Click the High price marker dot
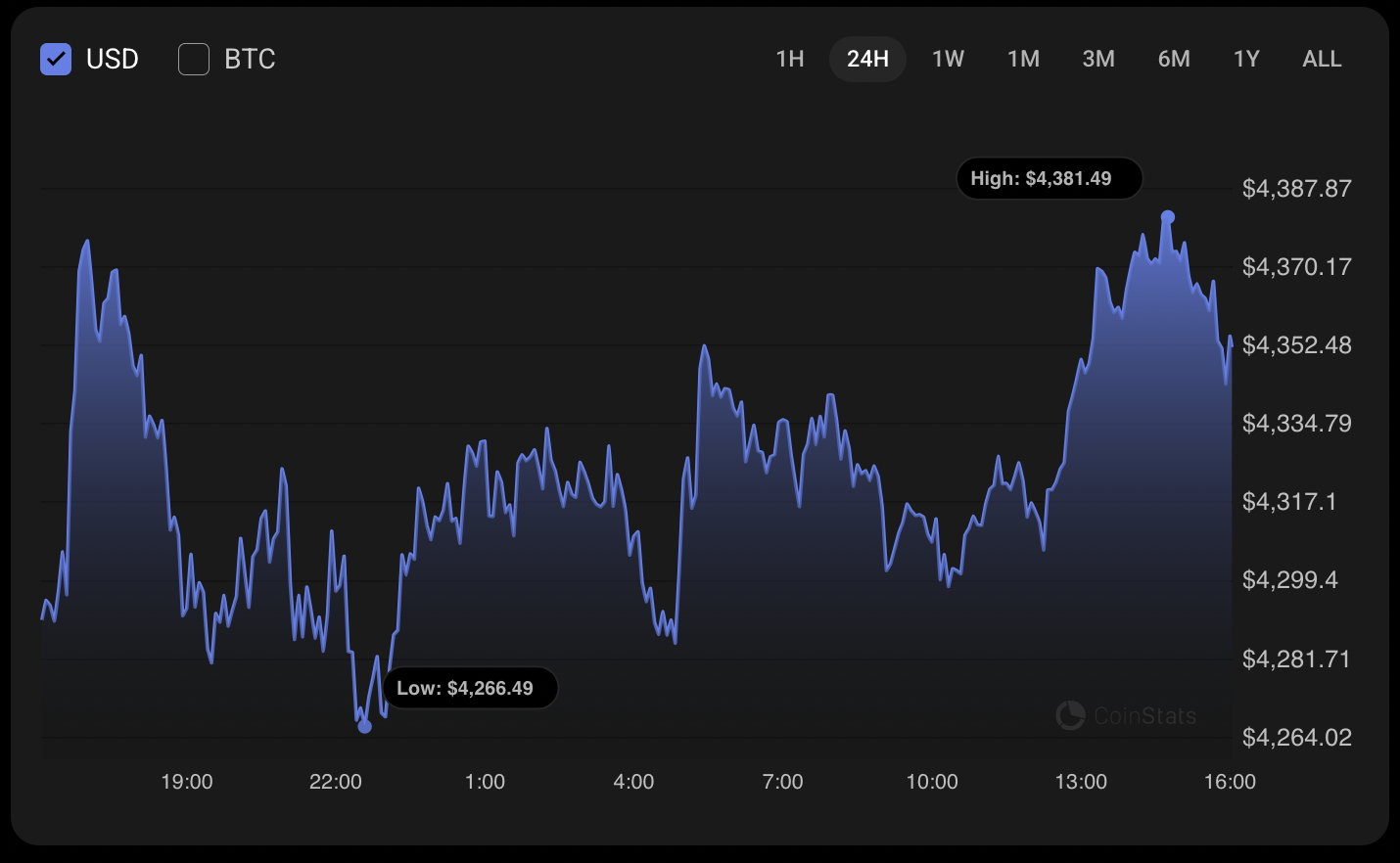This screenshot has width=1400, height=863. coord(1167,217)
